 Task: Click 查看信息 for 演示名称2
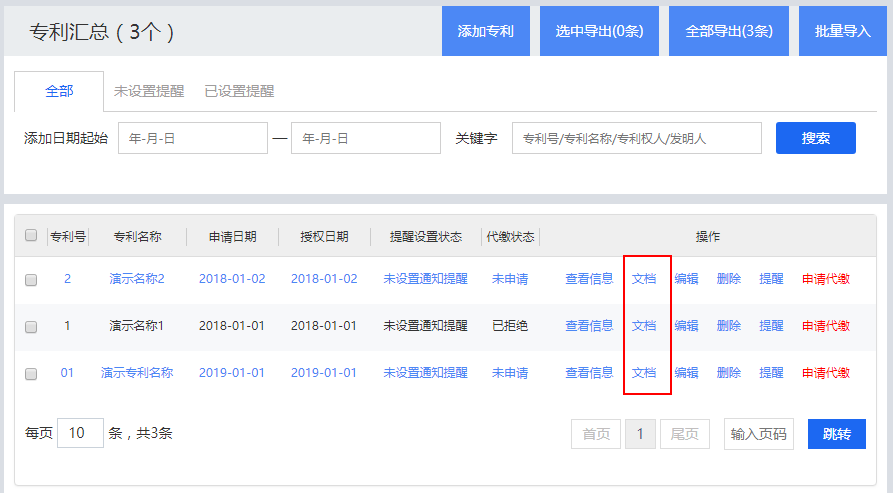(x=589, y=278)
